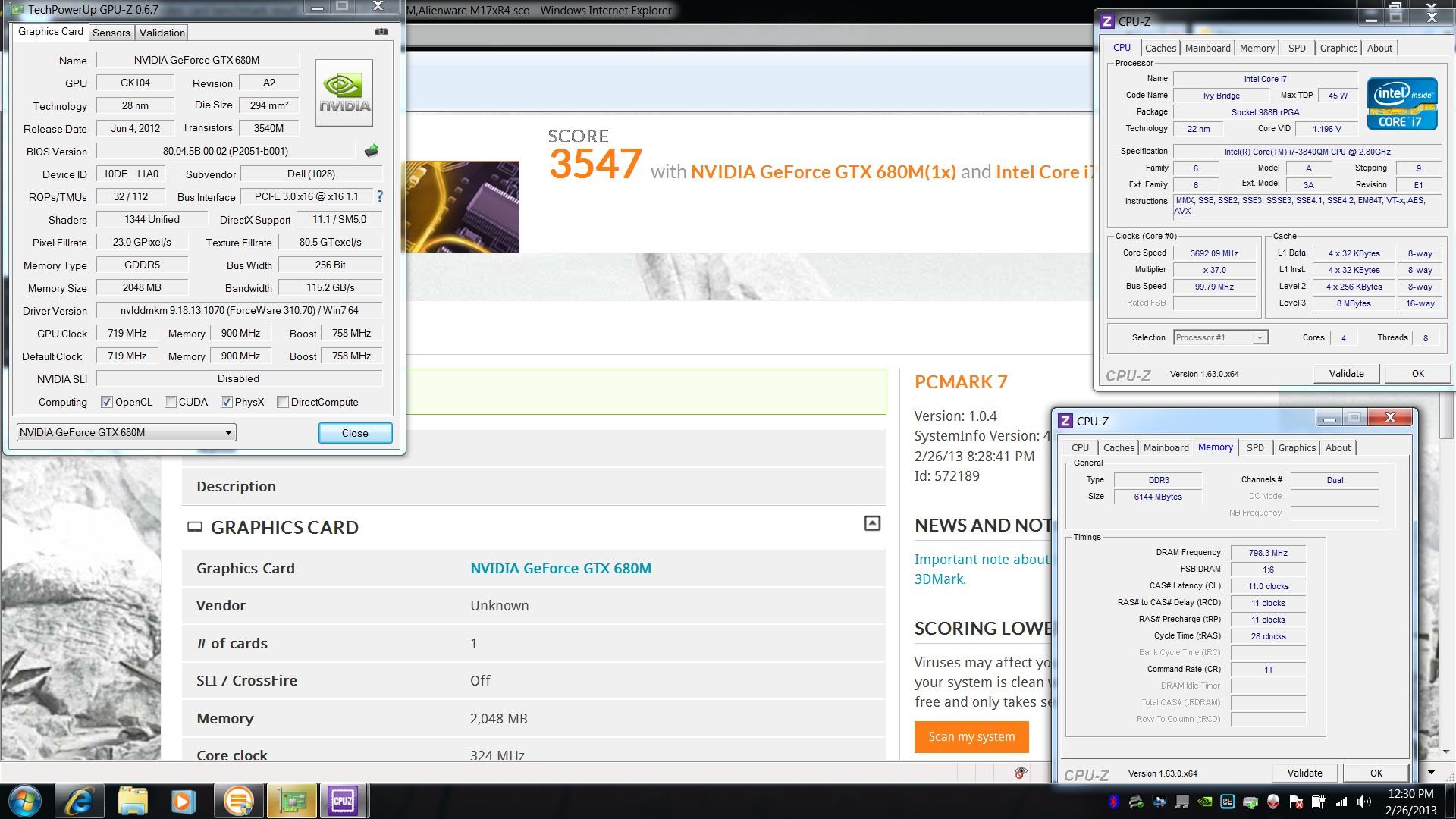
Task: Open the GPU selection dropdown in GPU-Z
Action: tap(126, 432)
